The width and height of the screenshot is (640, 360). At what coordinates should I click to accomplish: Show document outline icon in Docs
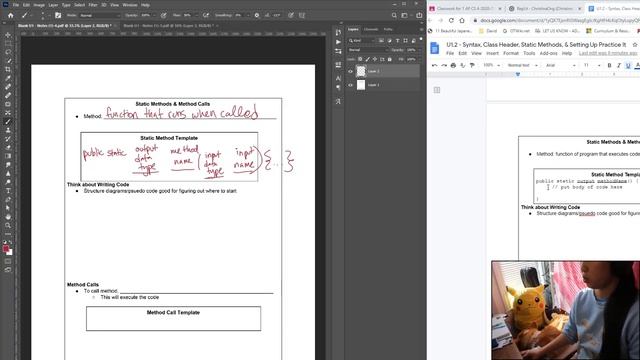tap(437, 90)
